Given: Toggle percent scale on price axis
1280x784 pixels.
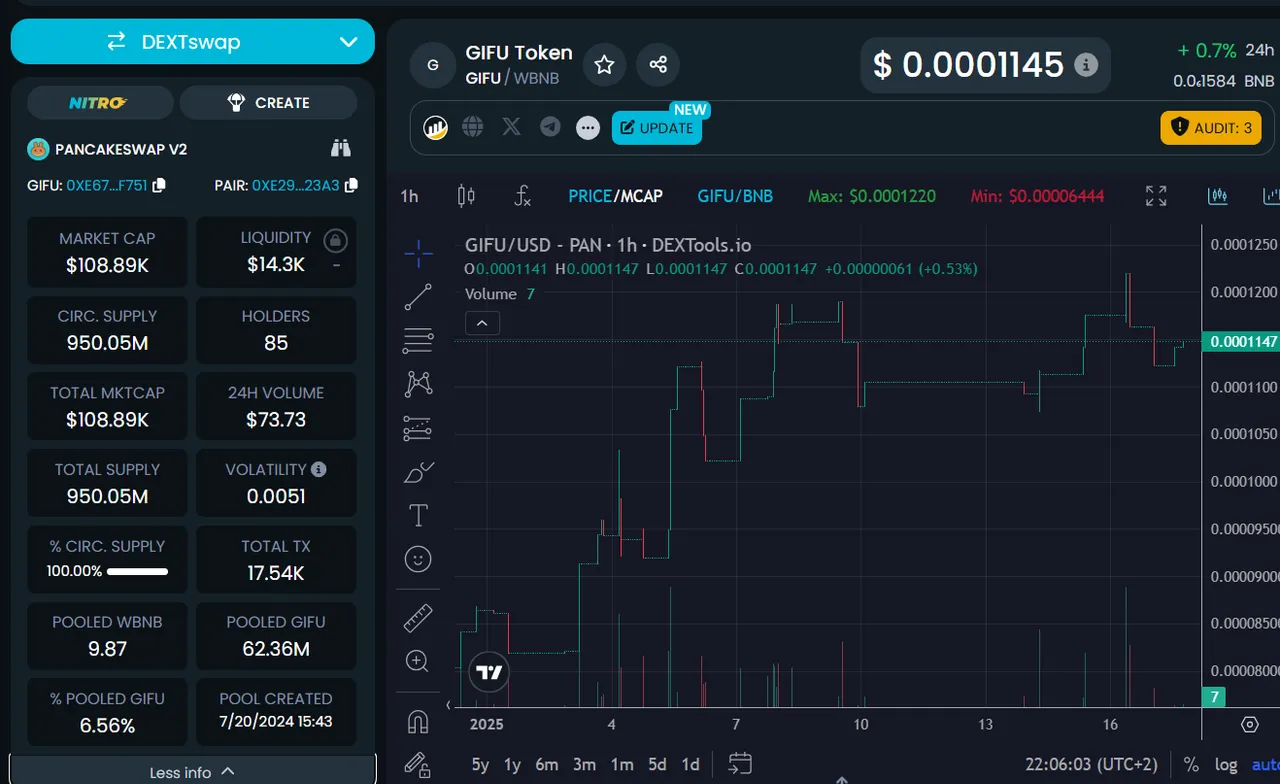Looking at the screenshot, I should point(1191,765).
